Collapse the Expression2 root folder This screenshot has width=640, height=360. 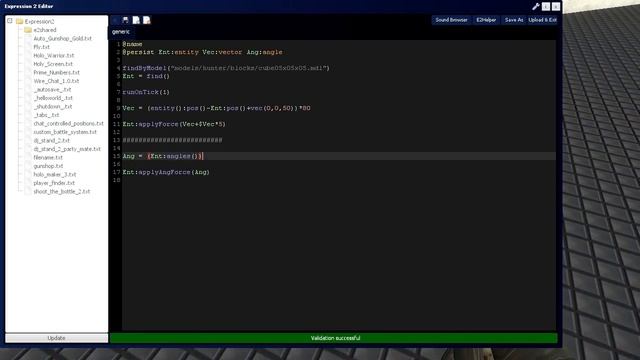pyautogui.click(x=10, y=21)
